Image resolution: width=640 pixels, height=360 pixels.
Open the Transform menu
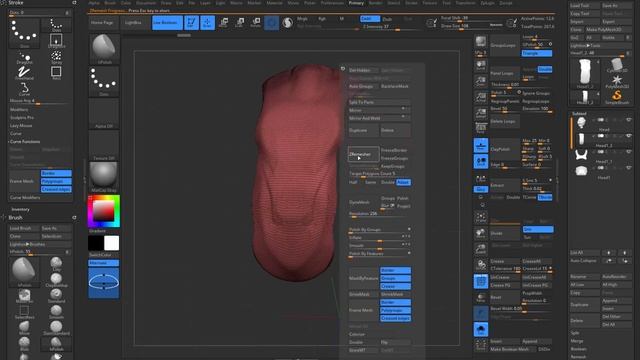(466, 3)
